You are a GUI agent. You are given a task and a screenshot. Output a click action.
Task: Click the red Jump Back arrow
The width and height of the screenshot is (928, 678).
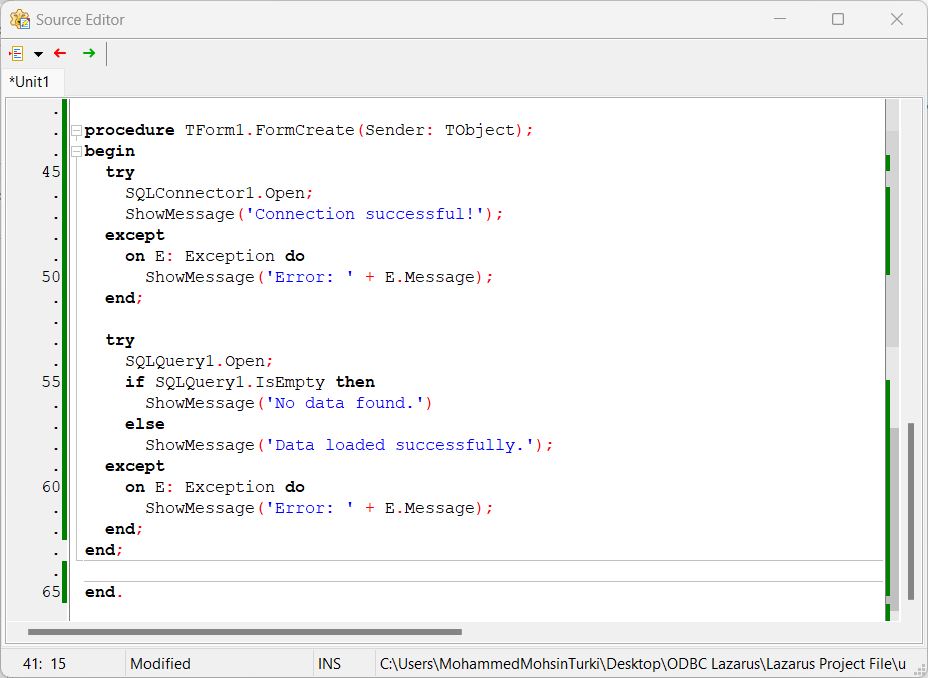[x=60, y=53]
